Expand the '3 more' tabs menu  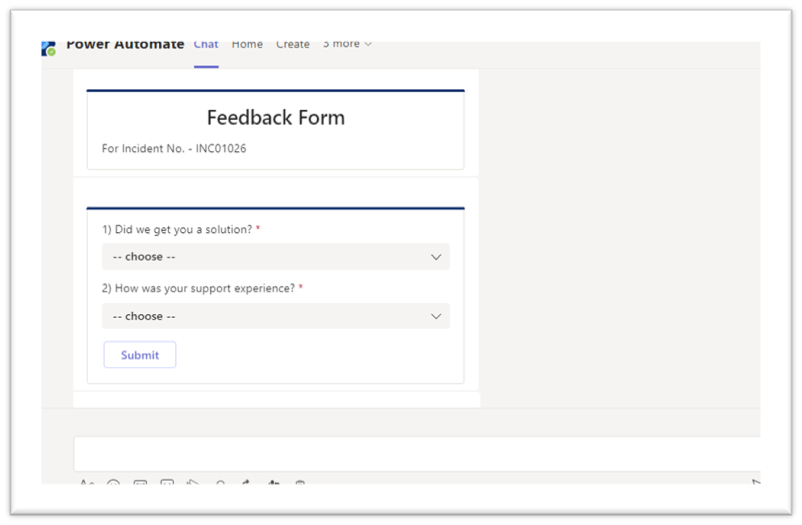347,45
